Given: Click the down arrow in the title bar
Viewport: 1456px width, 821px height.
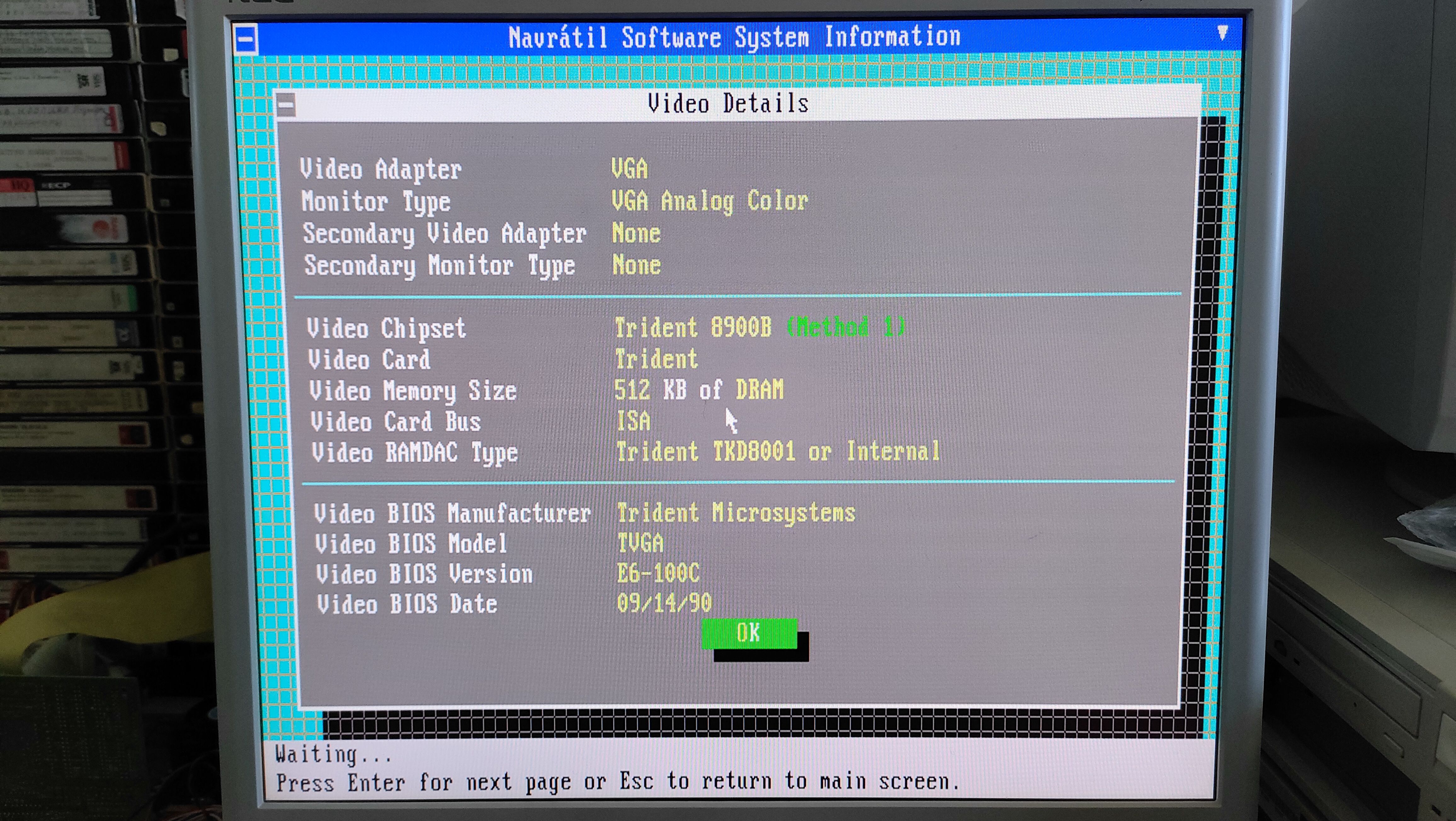Looking at the screenshot, I should [1222, 33].
